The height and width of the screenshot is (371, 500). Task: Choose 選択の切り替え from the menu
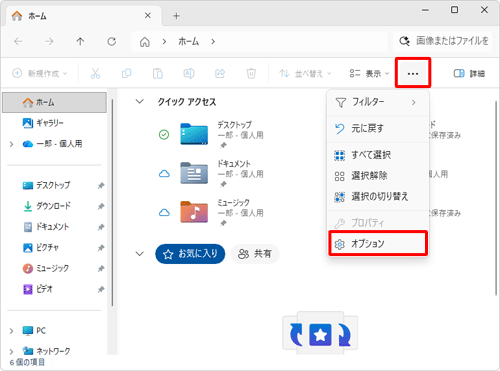[x=378, y=197]
